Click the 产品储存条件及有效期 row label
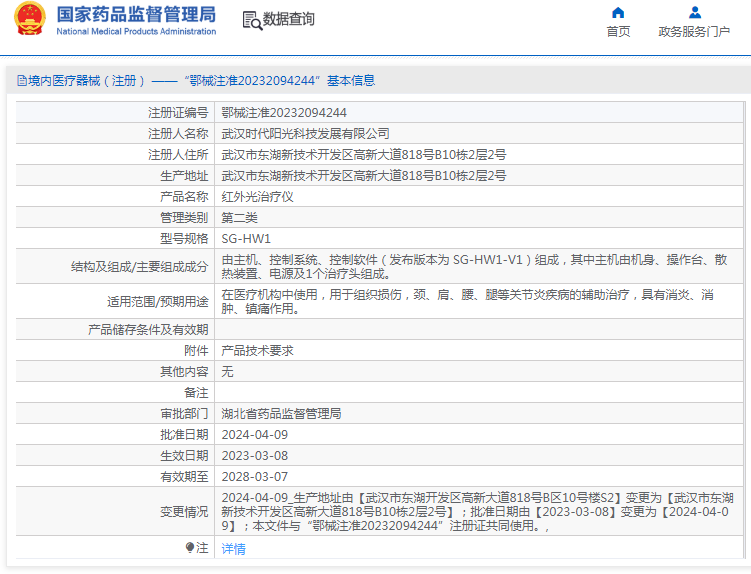 point(148,330)
